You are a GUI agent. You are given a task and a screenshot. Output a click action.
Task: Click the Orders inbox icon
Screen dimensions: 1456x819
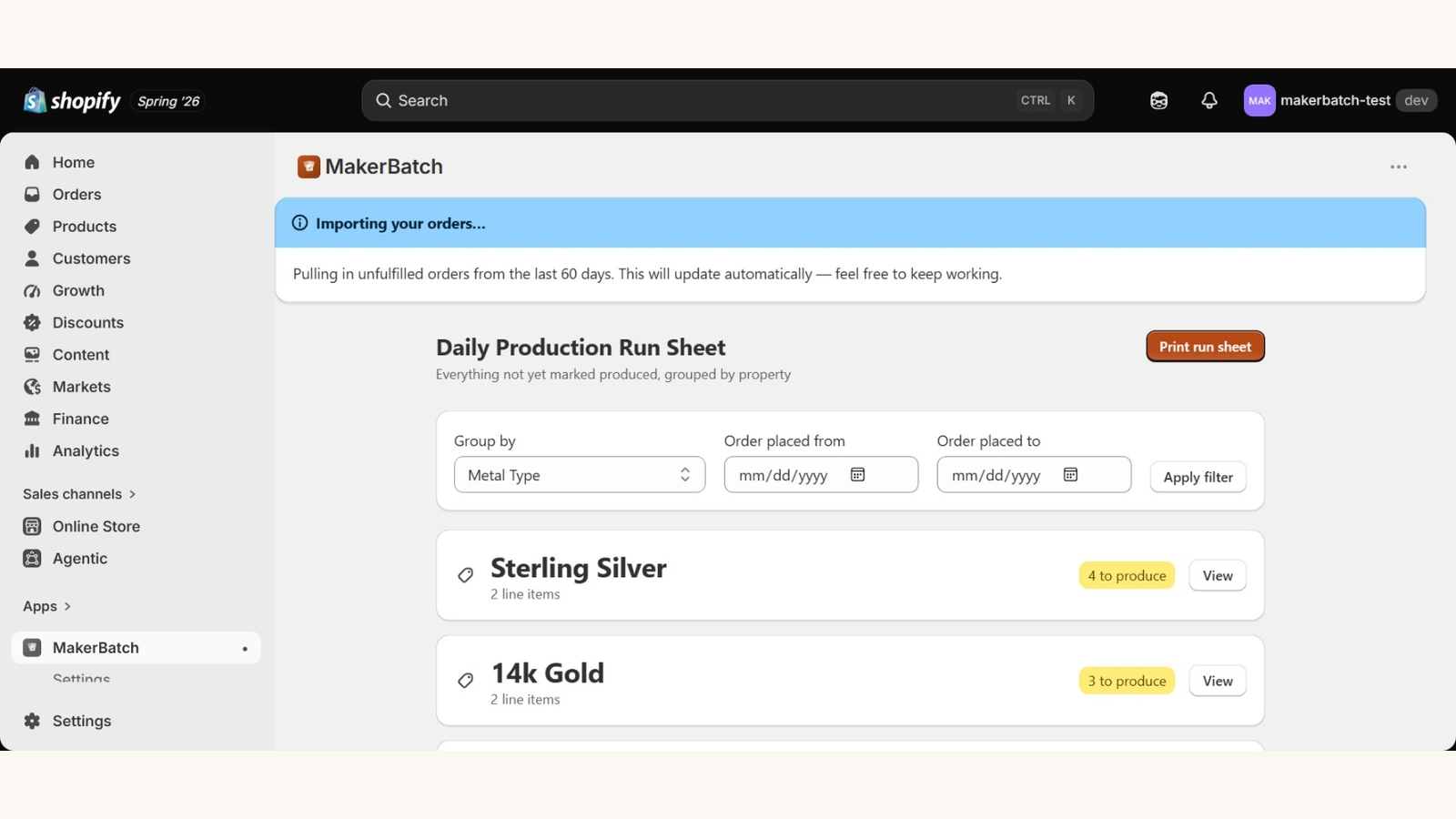(x=32, y=194)
